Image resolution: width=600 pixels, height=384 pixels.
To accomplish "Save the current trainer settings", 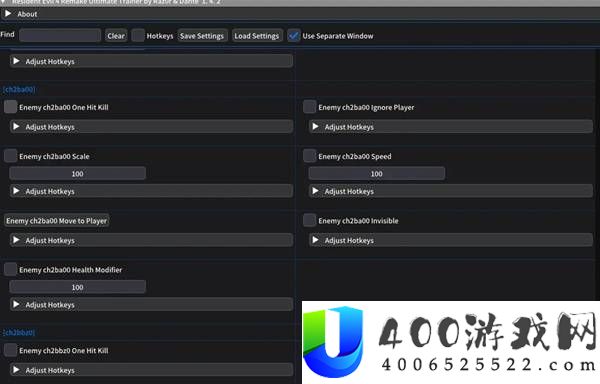I will point(202,36).
